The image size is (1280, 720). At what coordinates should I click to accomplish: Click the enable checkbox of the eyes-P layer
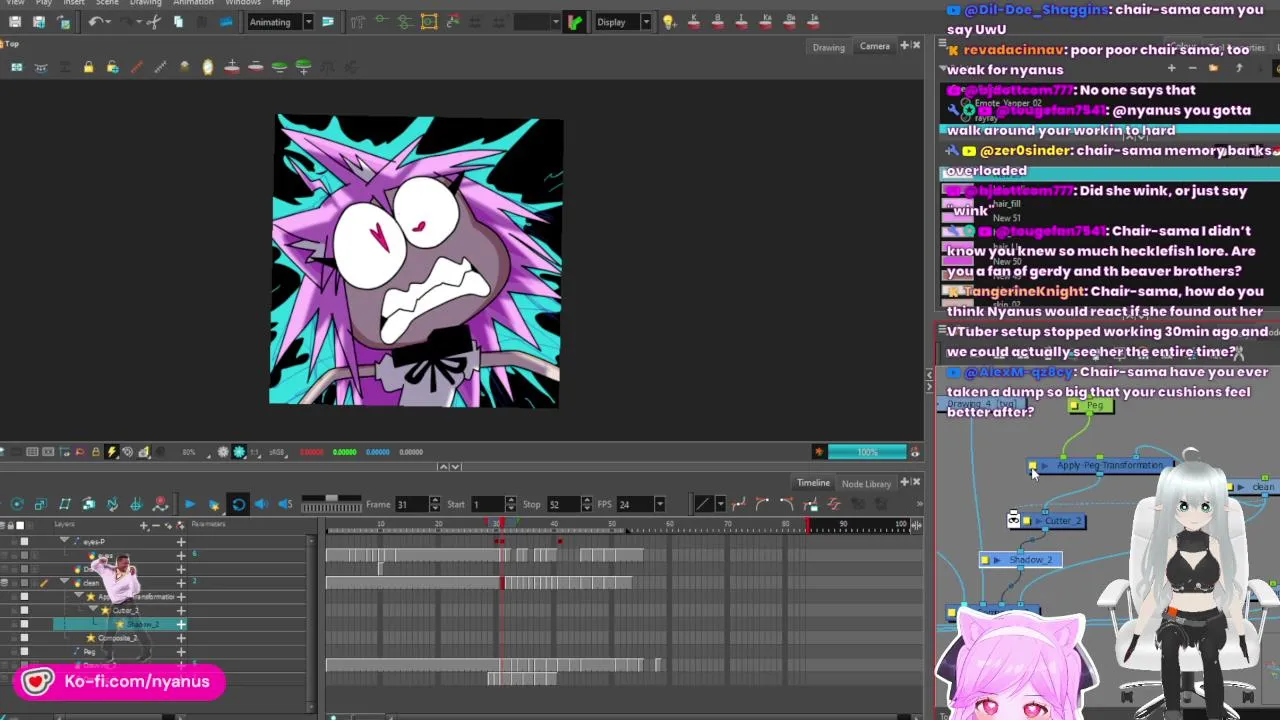tap(24, 542)
